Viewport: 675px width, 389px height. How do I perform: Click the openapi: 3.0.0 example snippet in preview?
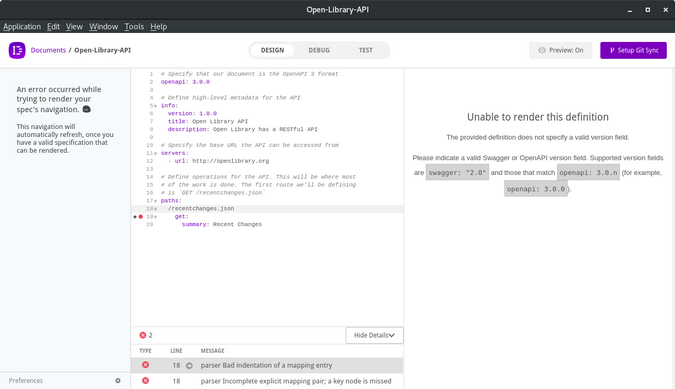pyautogui.click(x=536, y=189)
